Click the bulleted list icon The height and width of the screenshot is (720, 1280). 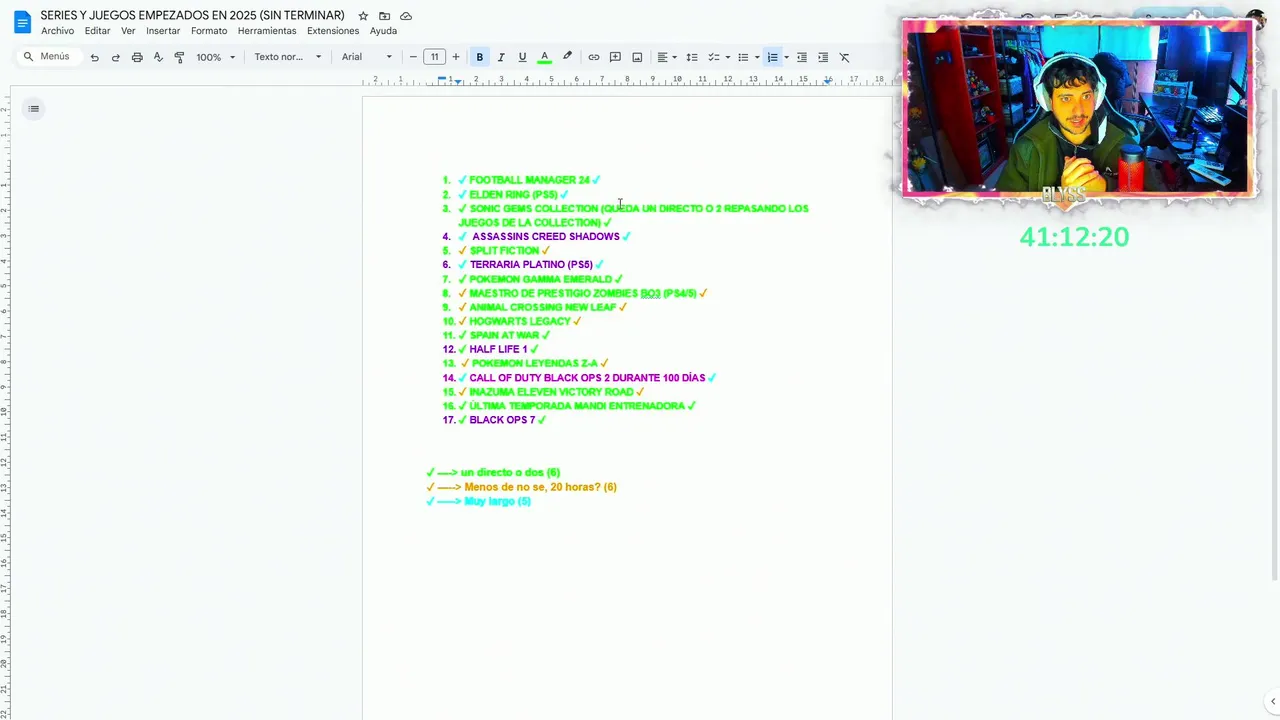click(x=743, y=57)
